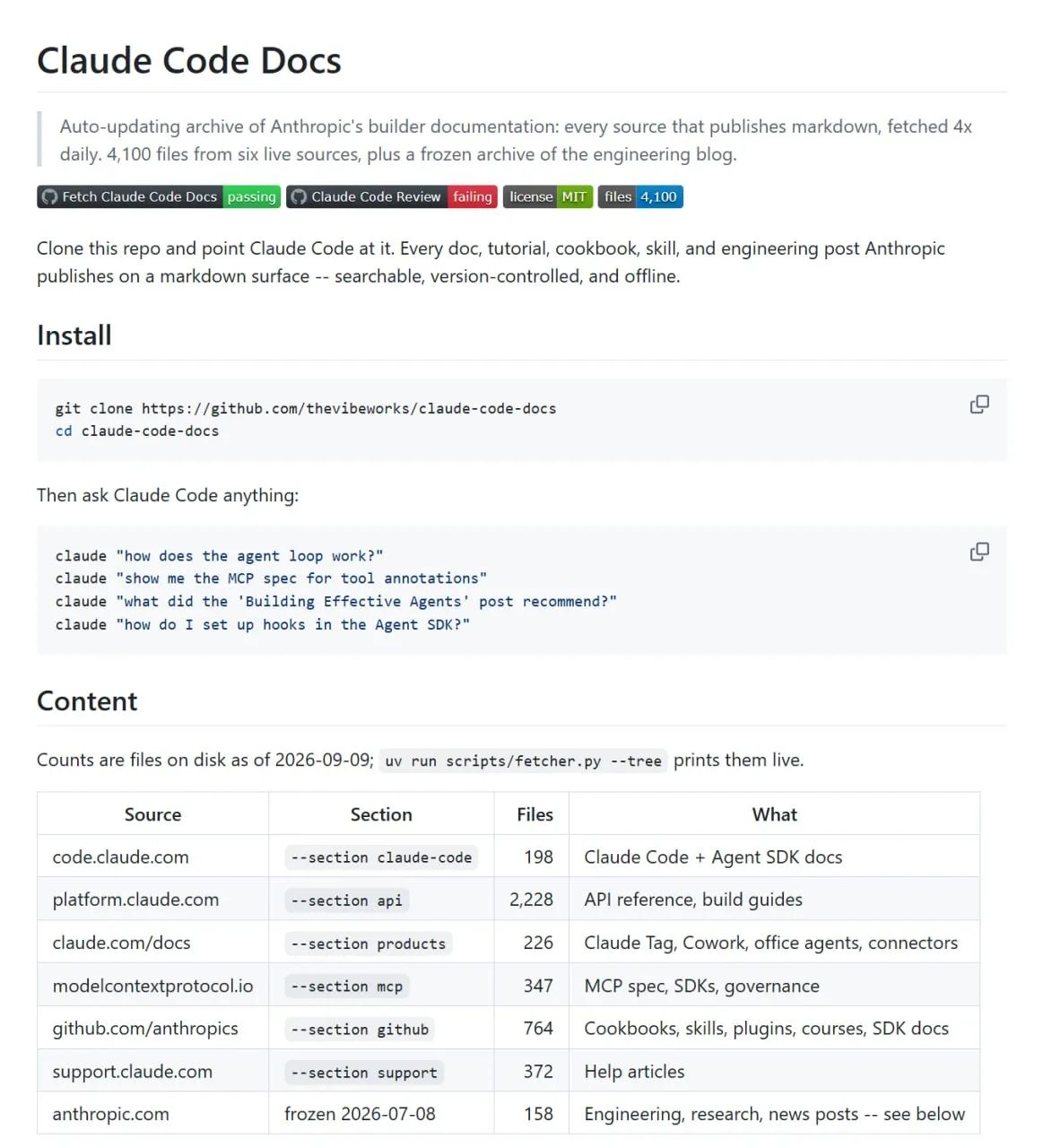Open the Fetch Claude Code Docs passing badge

(x=159, y=196)
